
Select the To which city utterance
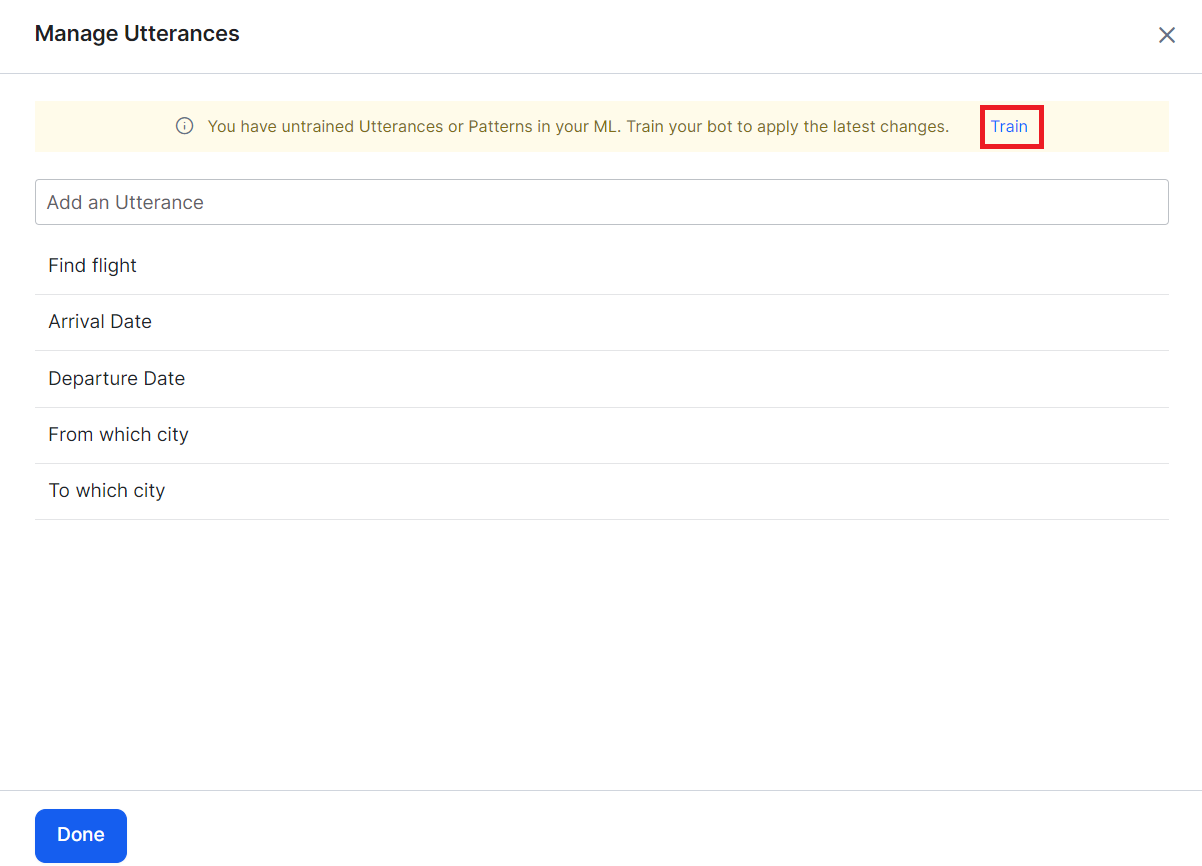pyautogui.click(x=107, y=491)
